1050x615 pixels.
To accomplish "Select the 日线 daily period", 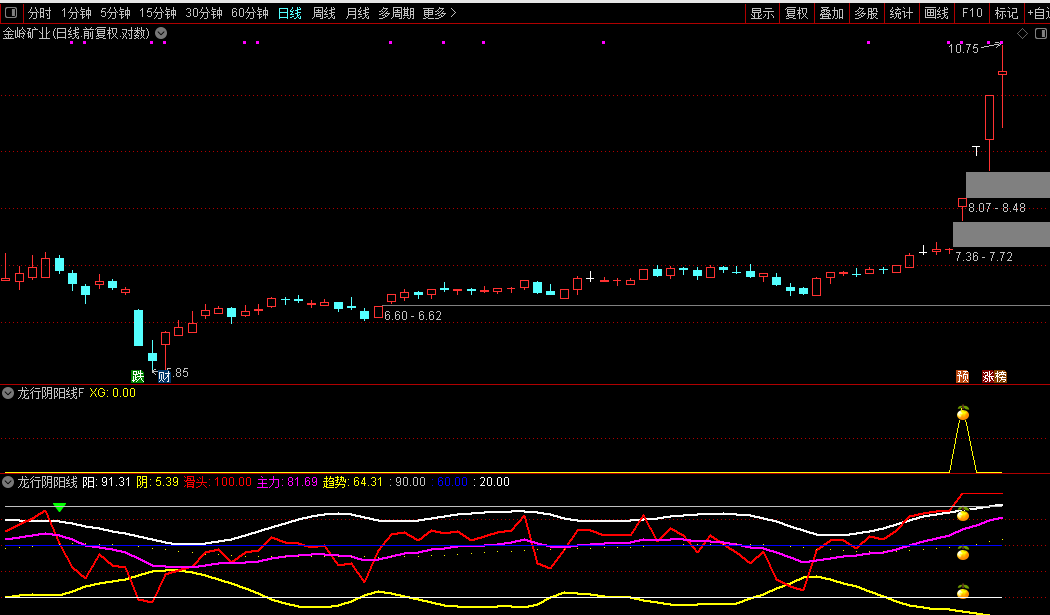I will click(289, 13).
